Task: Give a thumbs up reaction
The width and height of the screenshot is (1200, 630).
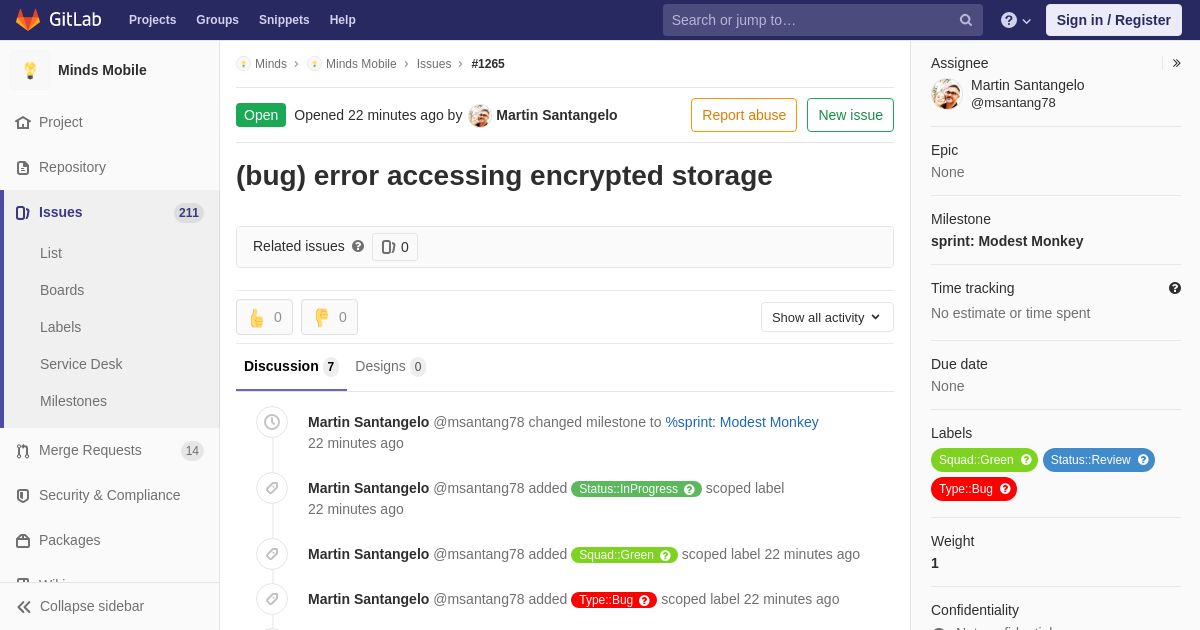Action: point(264,317)
